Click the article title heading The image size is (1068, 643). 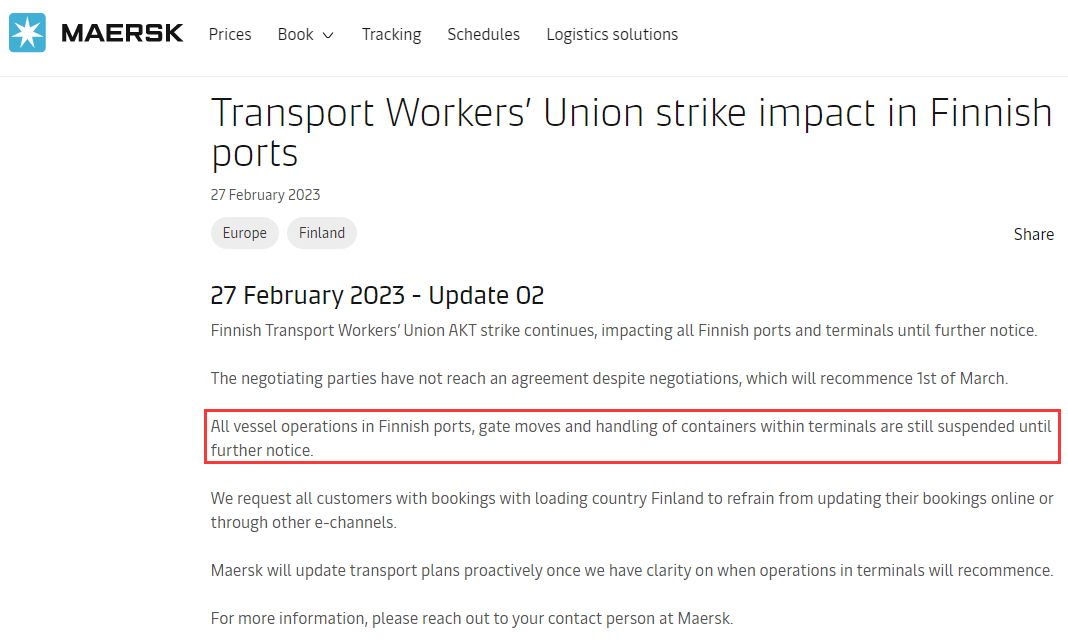tap(631, 133)
